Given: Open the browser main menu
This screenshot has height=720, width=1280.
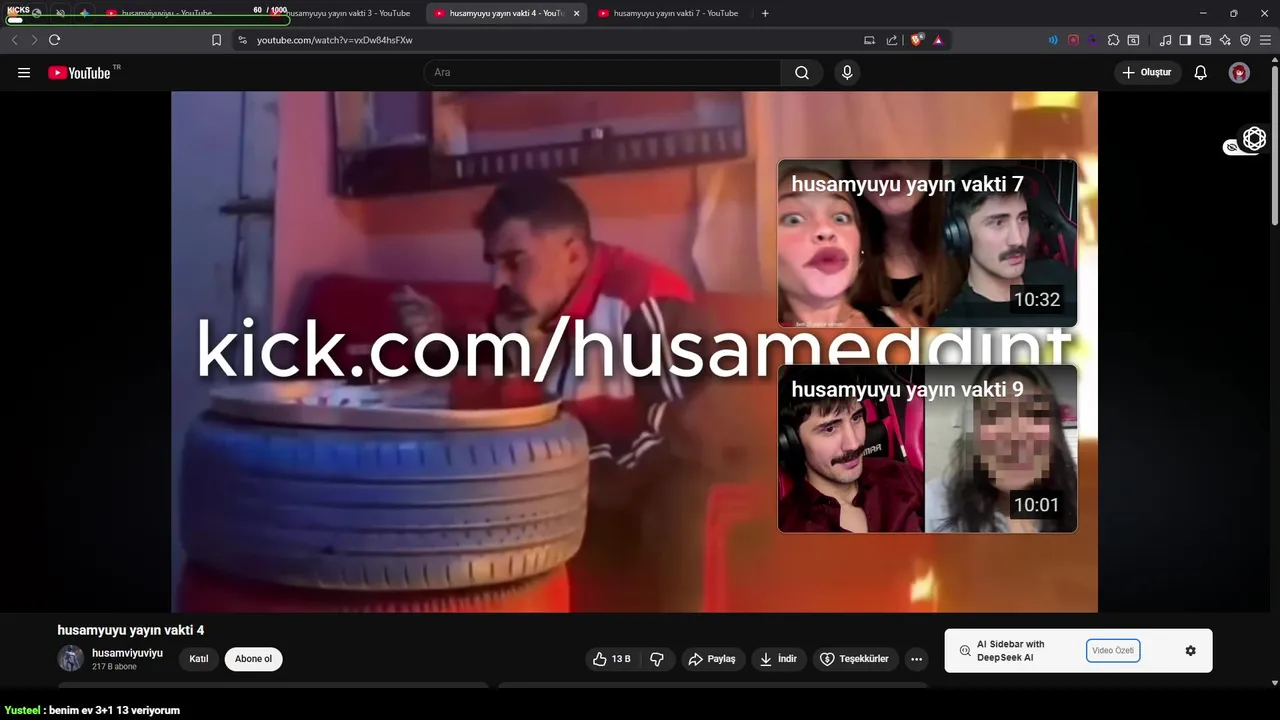Looking at the screenshot, I should 1265,40.
